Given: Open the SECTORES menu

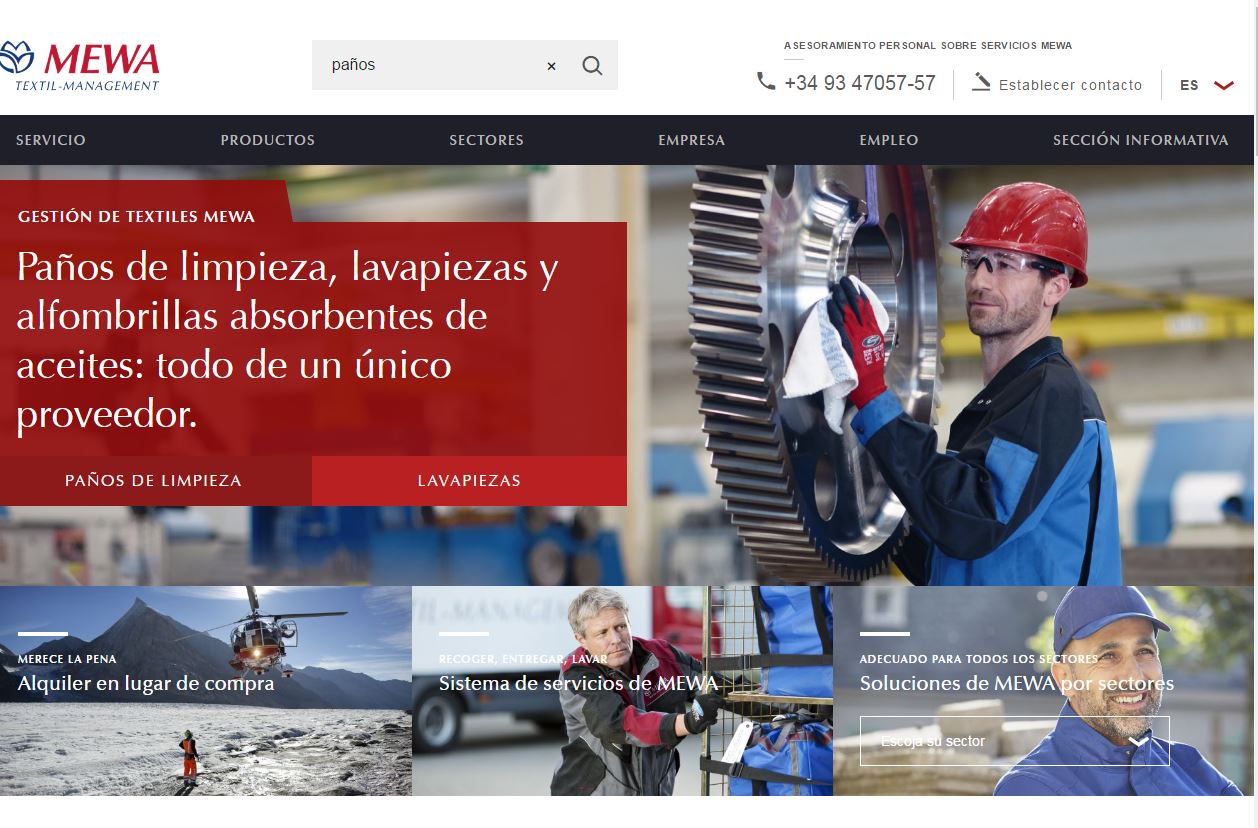Looking at the screenshot, I should click(x=486, y=140).
